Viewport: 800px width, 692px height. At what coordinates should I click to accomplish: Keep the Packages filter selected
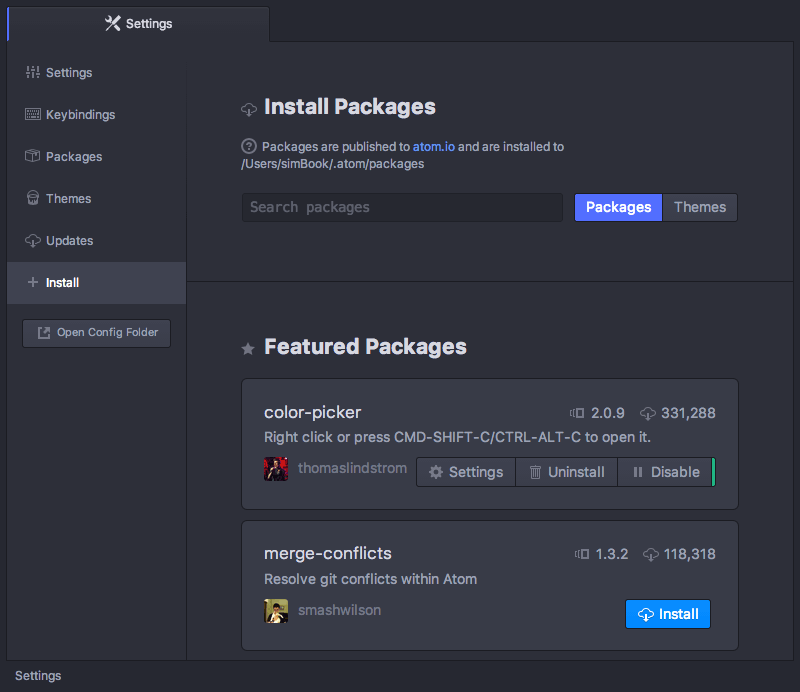pyautogui.click(x=617, y=207)
